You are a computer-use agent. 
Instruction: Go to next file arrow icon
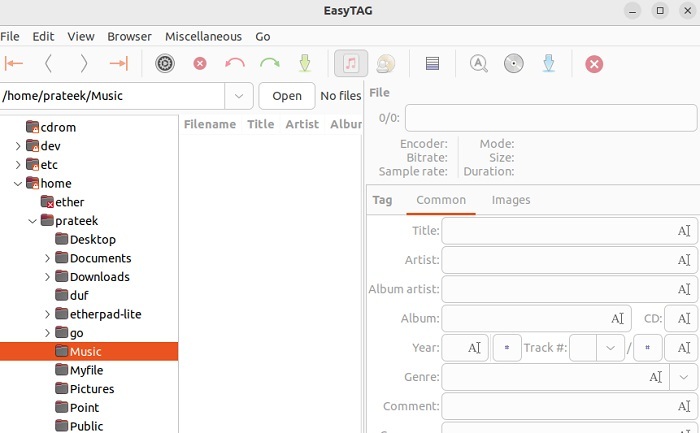(x=83, y=63)
